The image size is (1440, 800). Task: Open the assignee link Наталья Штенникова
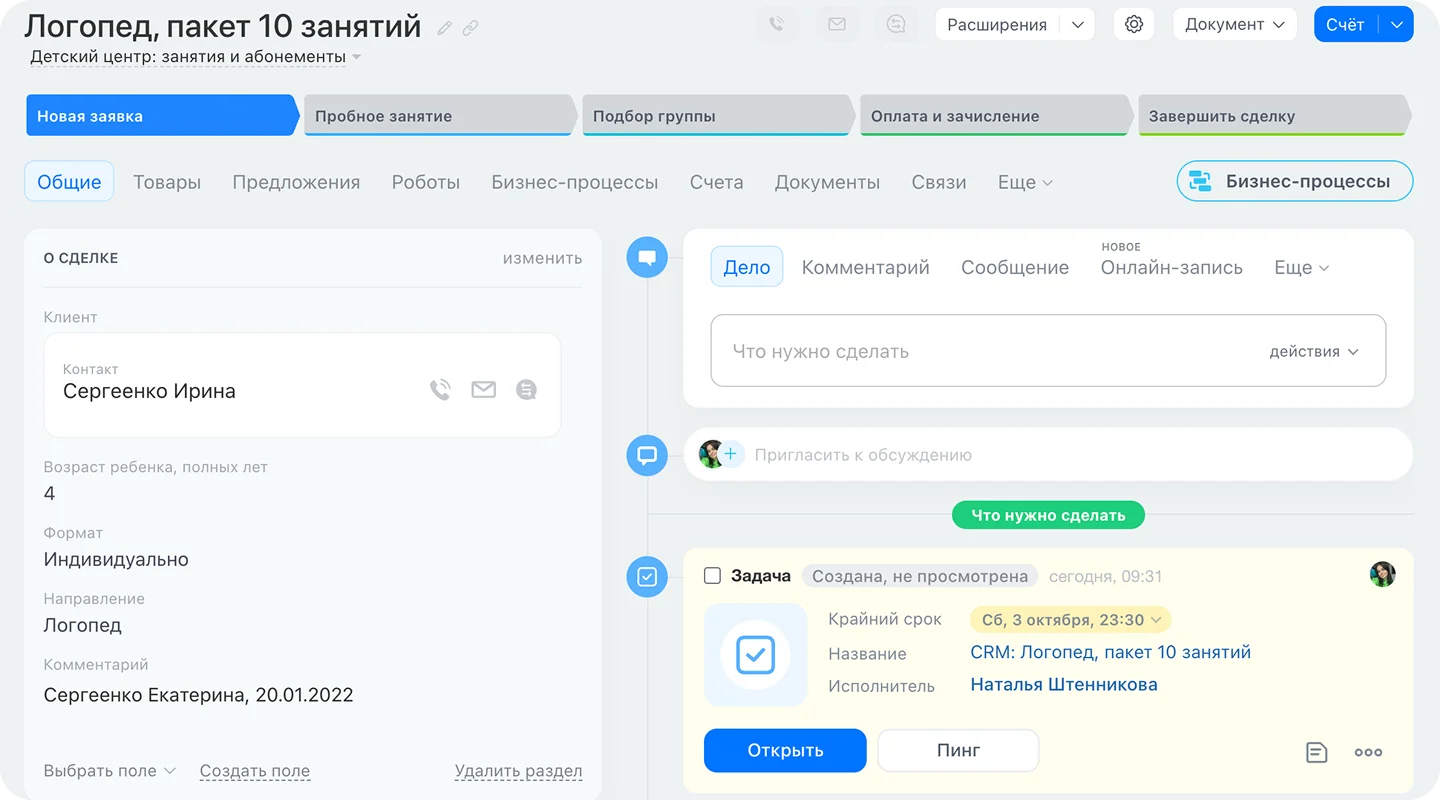(1064, 685)
